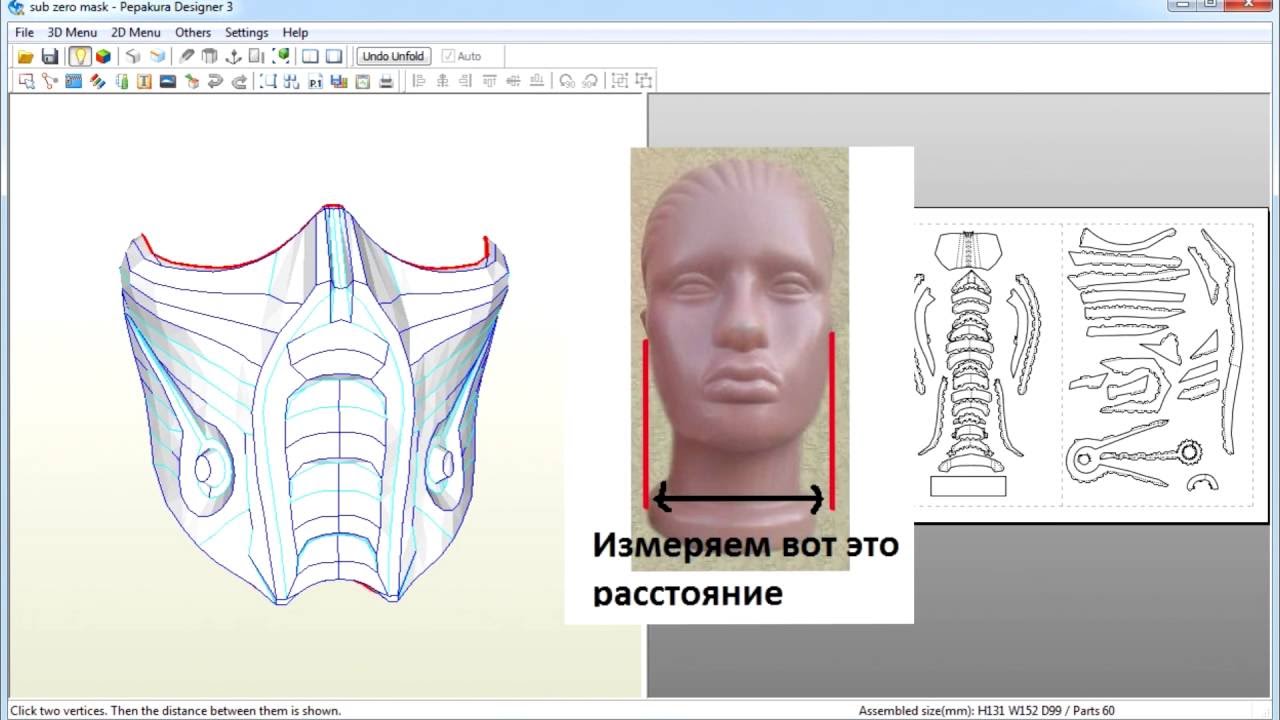Click the add image picture icon
The height and width of the screenshot is (720, 1280).
(168, 81)
